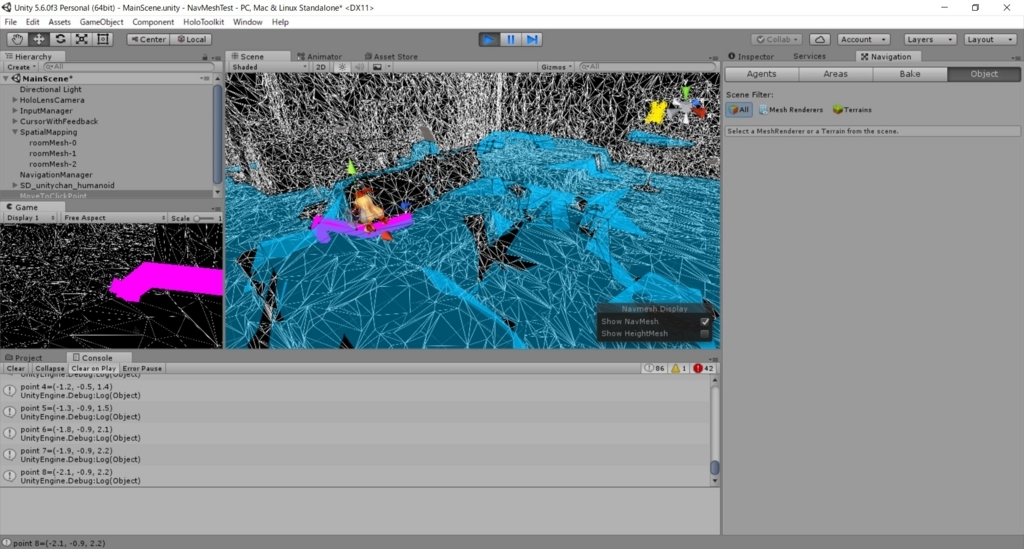Select the Hand tool
The width and height of the screenshot is (1024, 549).
pos(16,39)
